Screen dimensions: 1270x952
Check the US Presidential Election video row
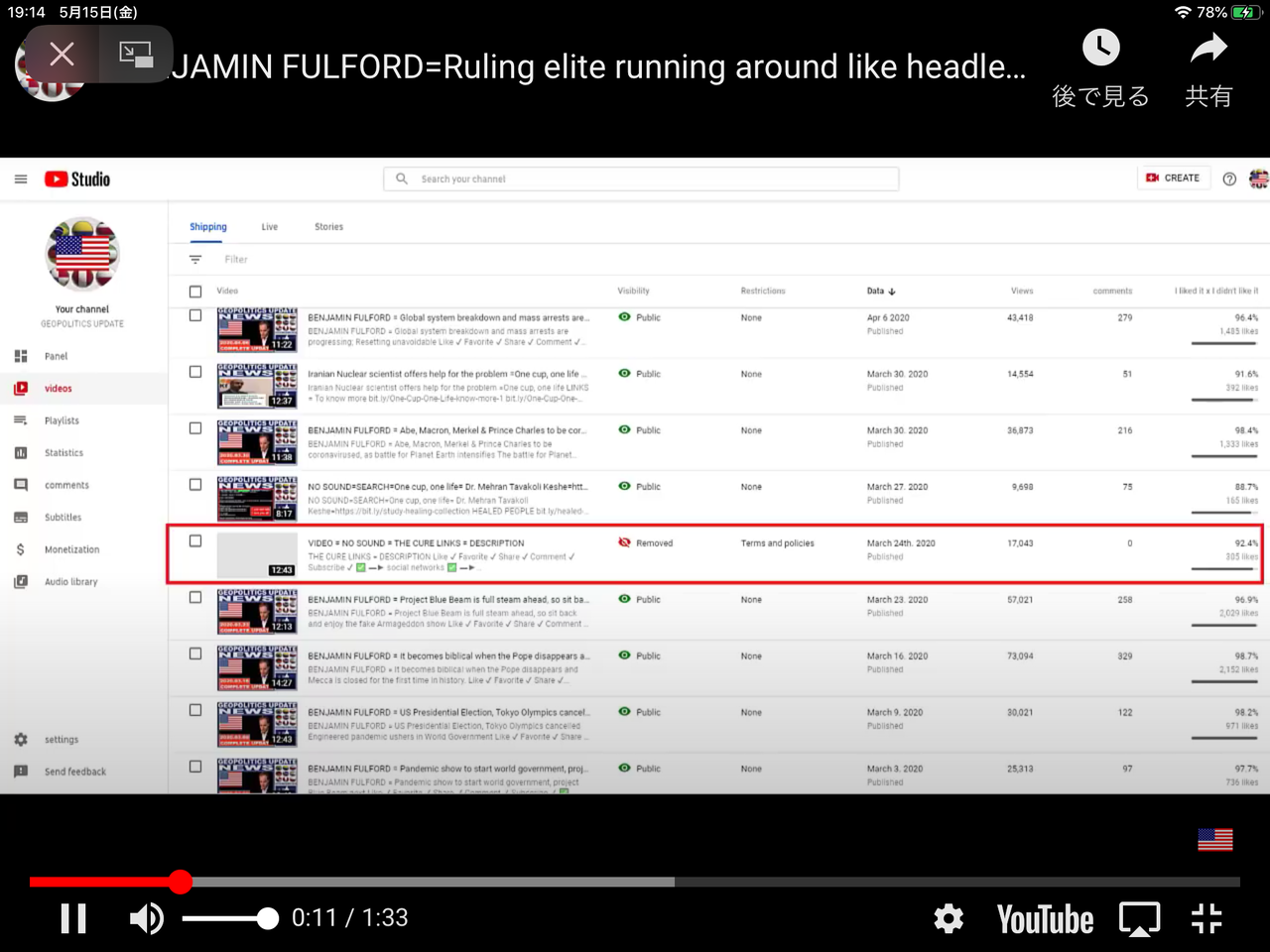click(195, 711)
